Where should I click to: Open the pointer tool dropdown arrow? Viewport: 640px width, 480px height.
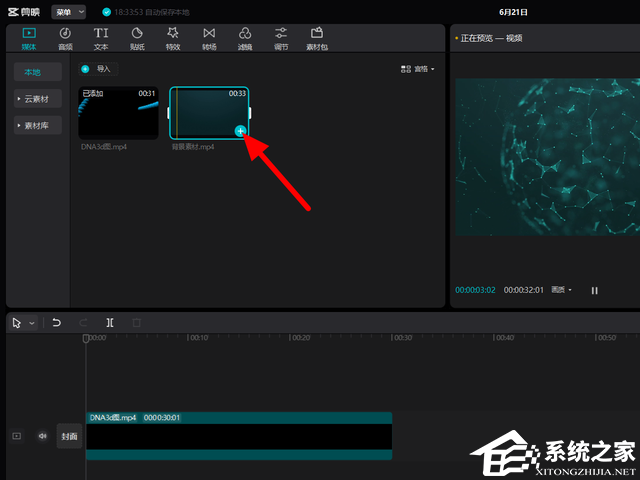[x=32, y=323]
